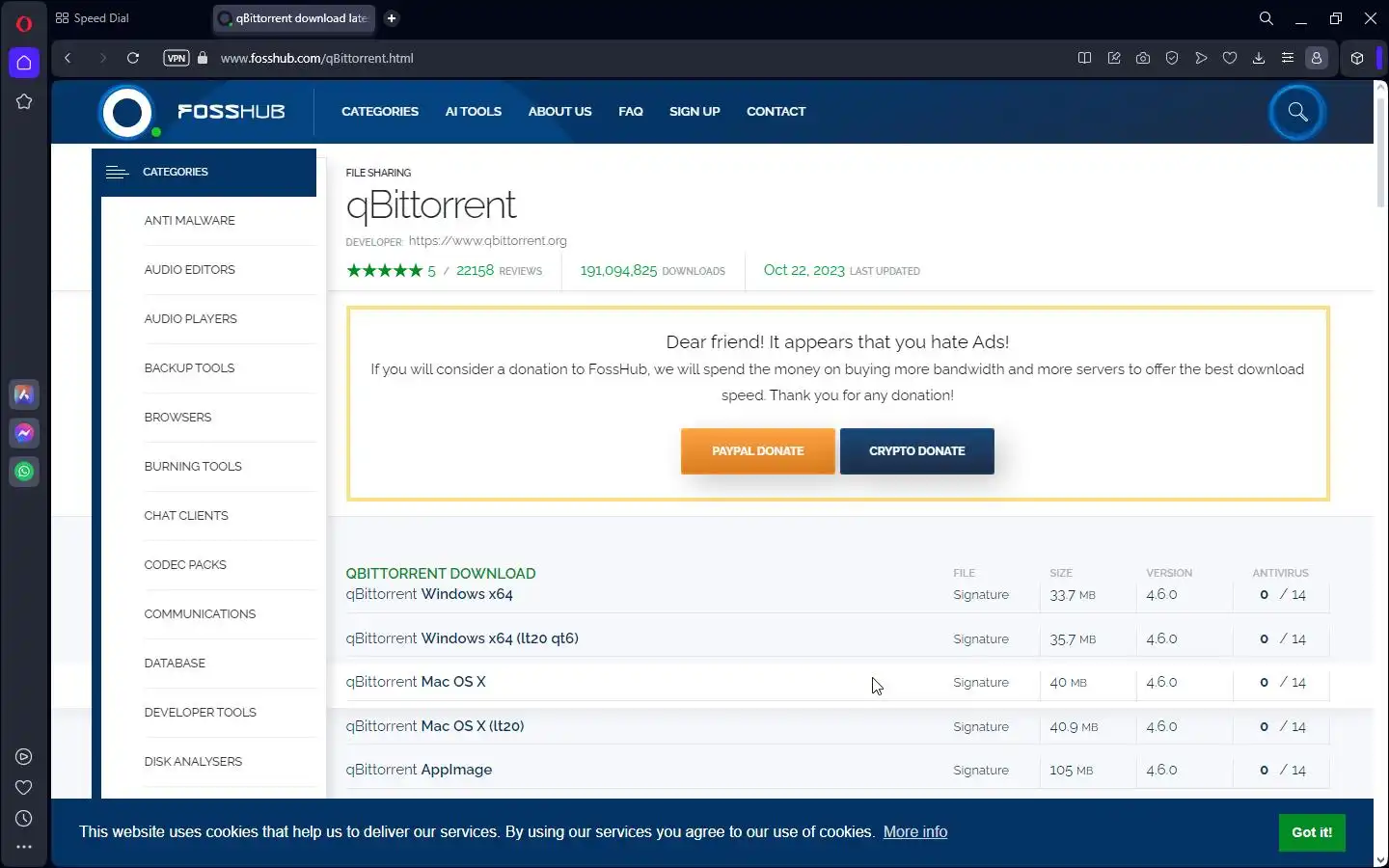Select the qBittorrent download tab

coord(294,18)
